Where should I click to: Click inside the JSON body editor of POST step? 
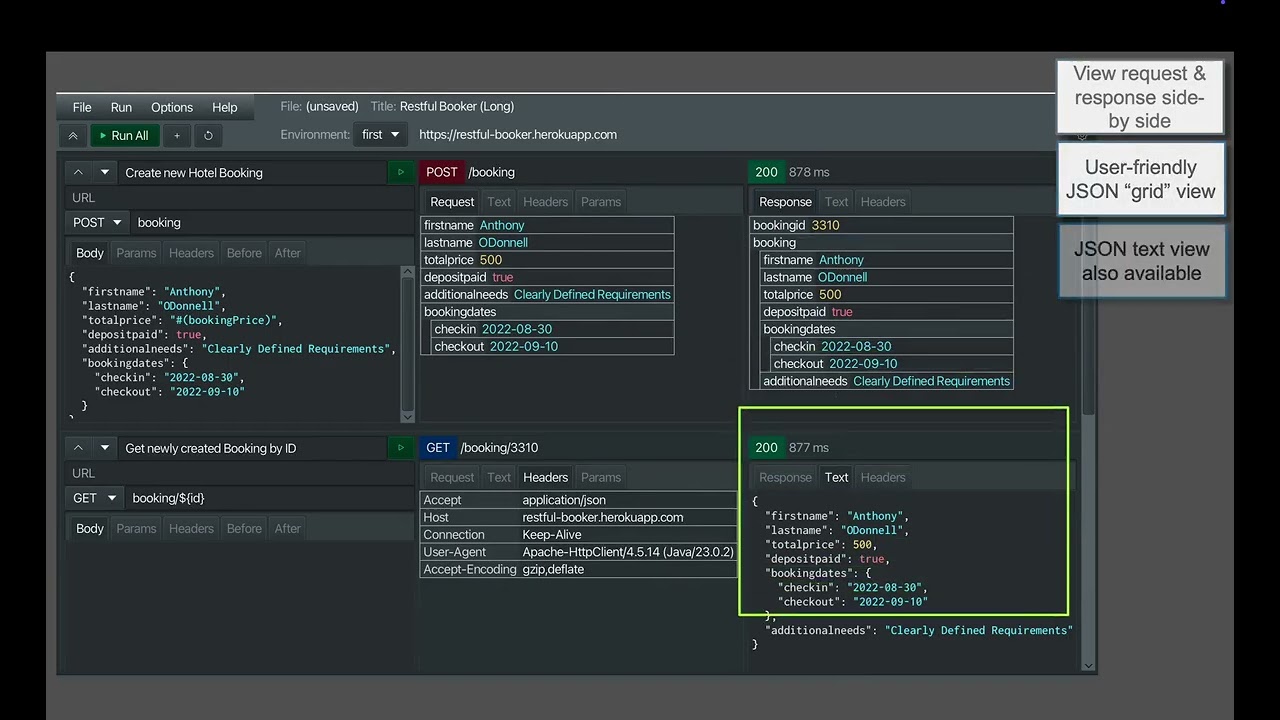(233, 343)
